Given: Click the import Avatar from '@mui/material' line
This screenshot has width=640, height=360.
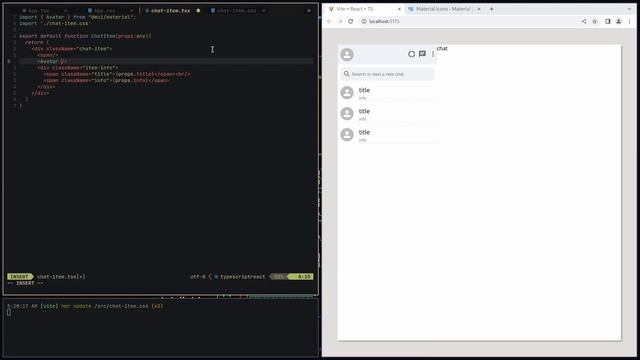Looking at the screenshot, I should coord(78,17).
